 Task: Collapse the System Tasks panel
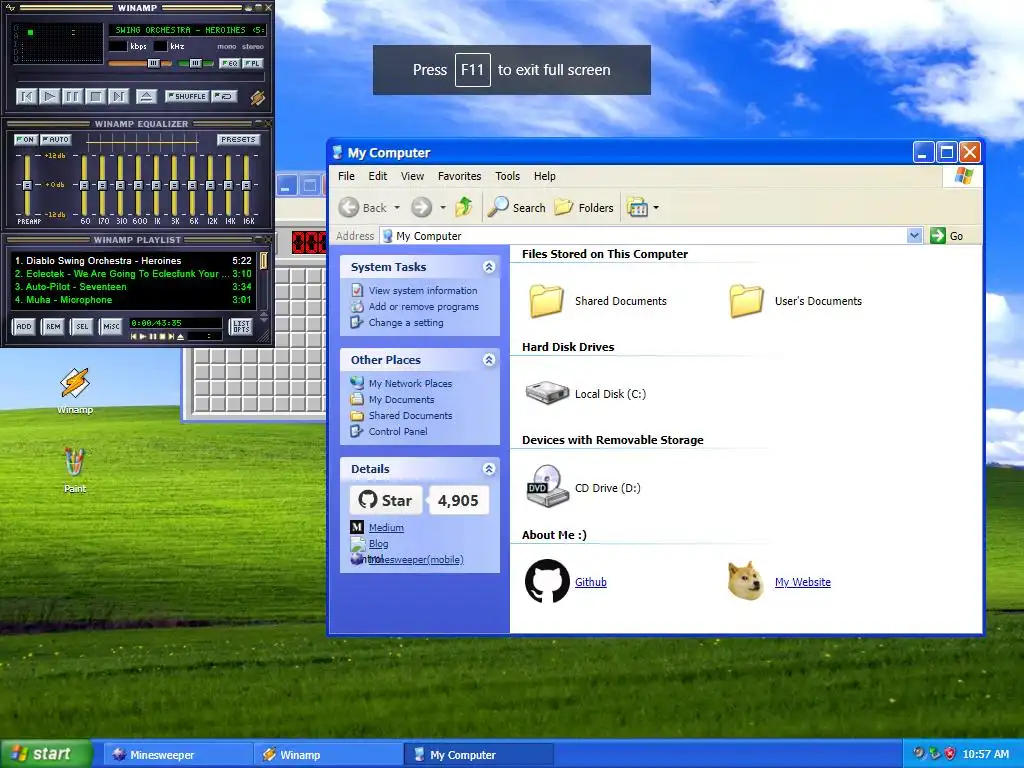click(x=488, y=266)
